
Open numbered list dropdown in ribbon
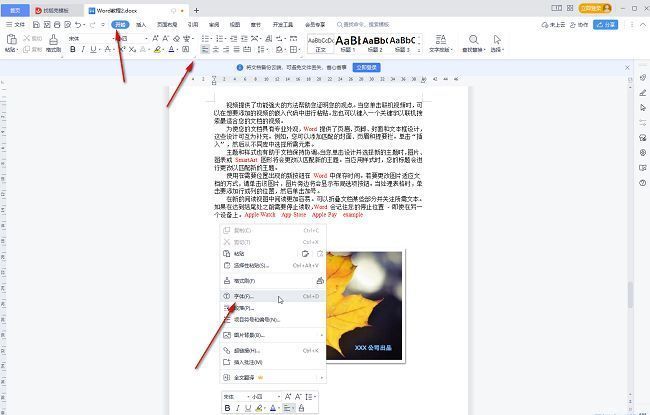pyautogui.click(x=226, y=39)
